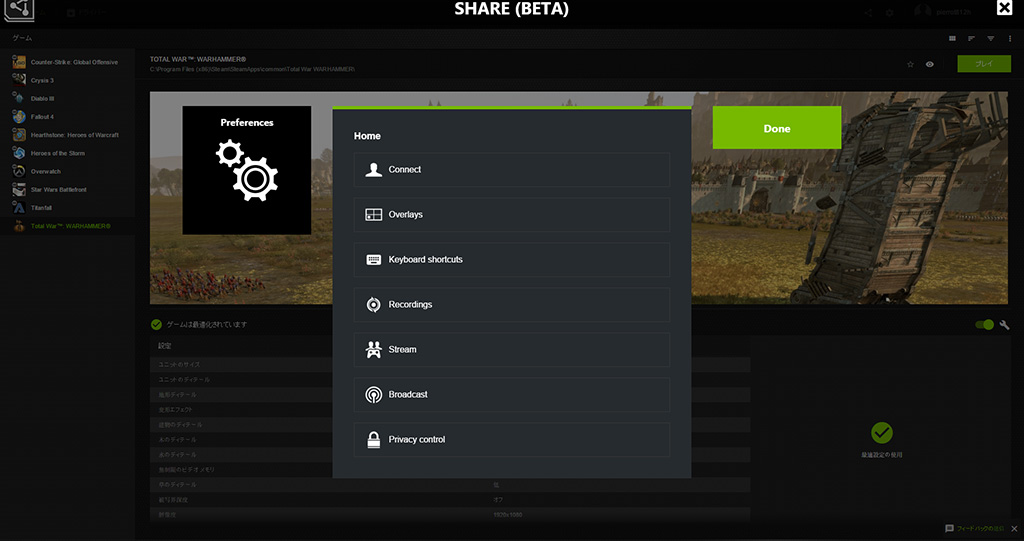Open the Recordings settings
Viewport: 1024px width, 541px height.
(511, 304)
